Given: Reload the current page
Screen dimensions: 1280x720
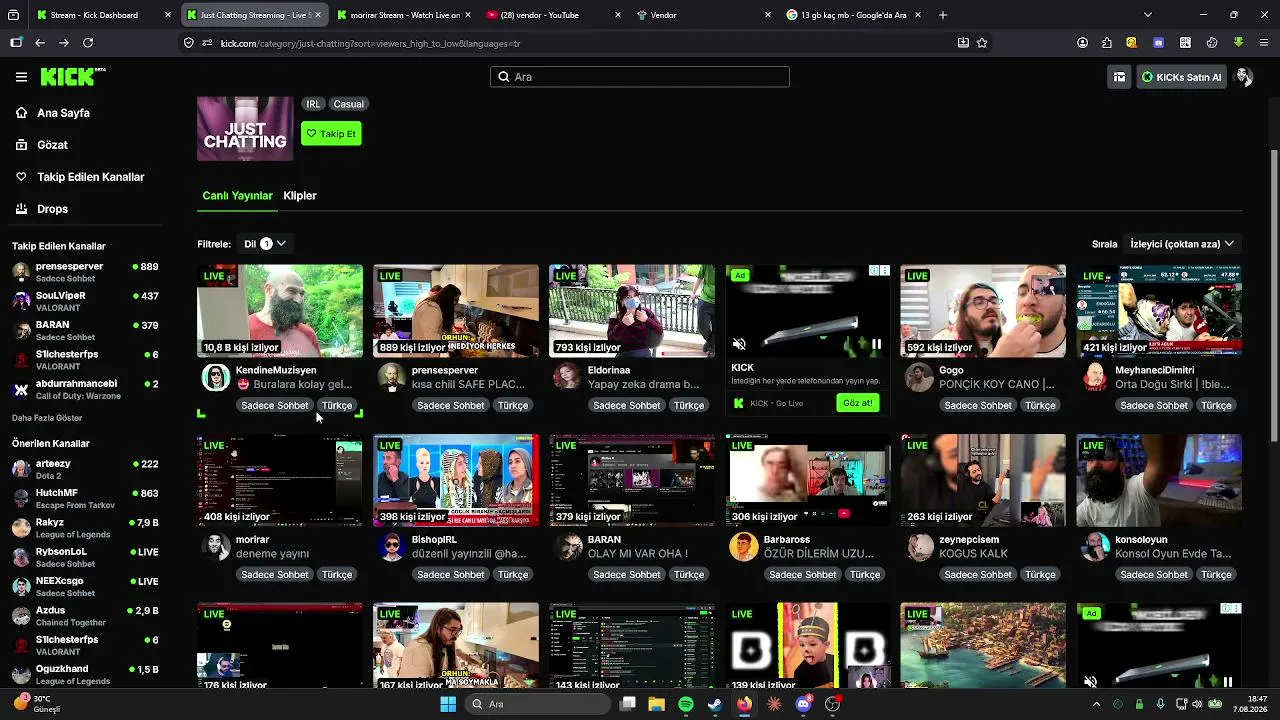Looking at the screenshot, I should (88, 43).
